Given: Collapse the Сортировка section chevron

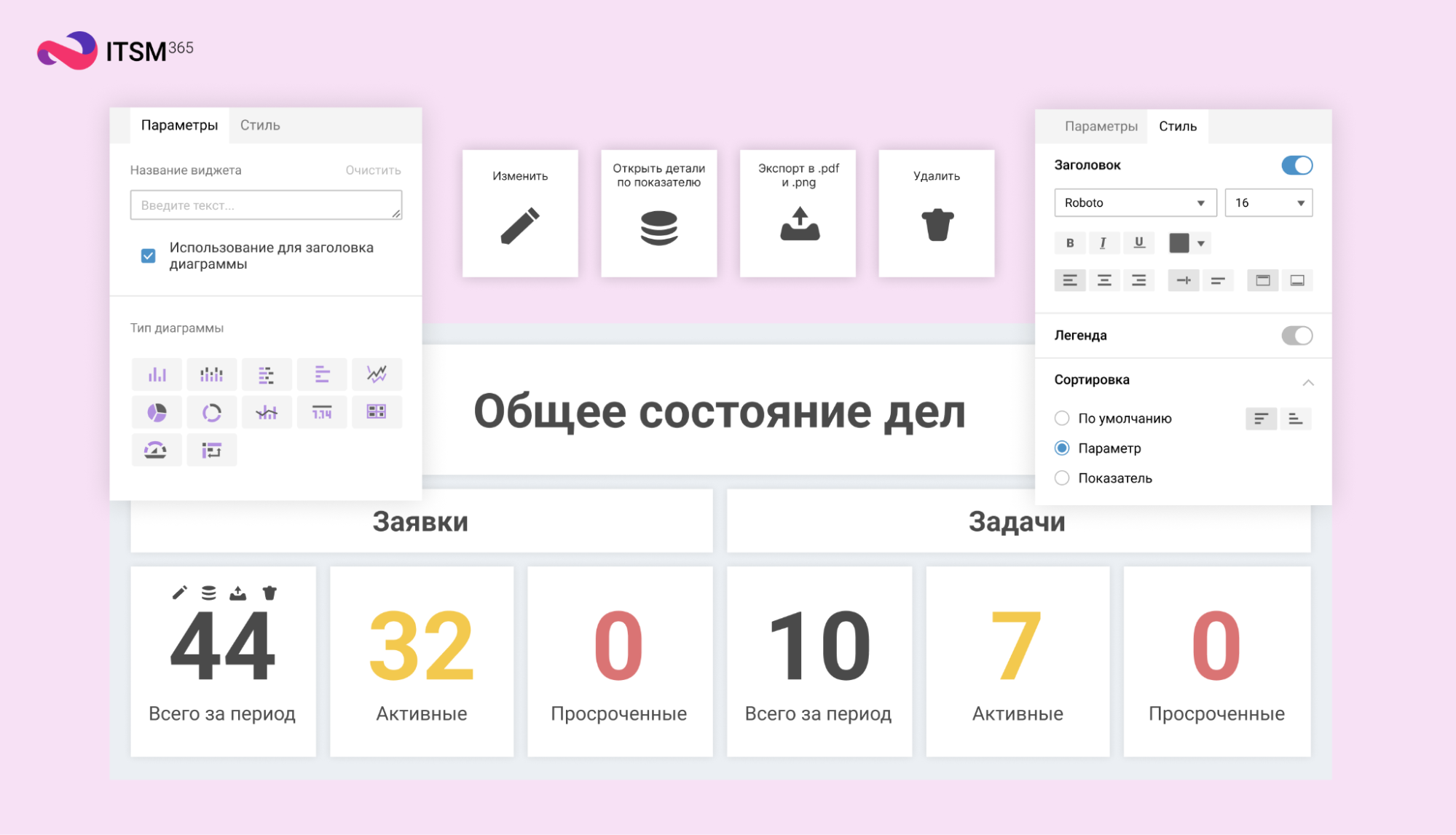Looking at the screenshot, I should (1308, 382).
